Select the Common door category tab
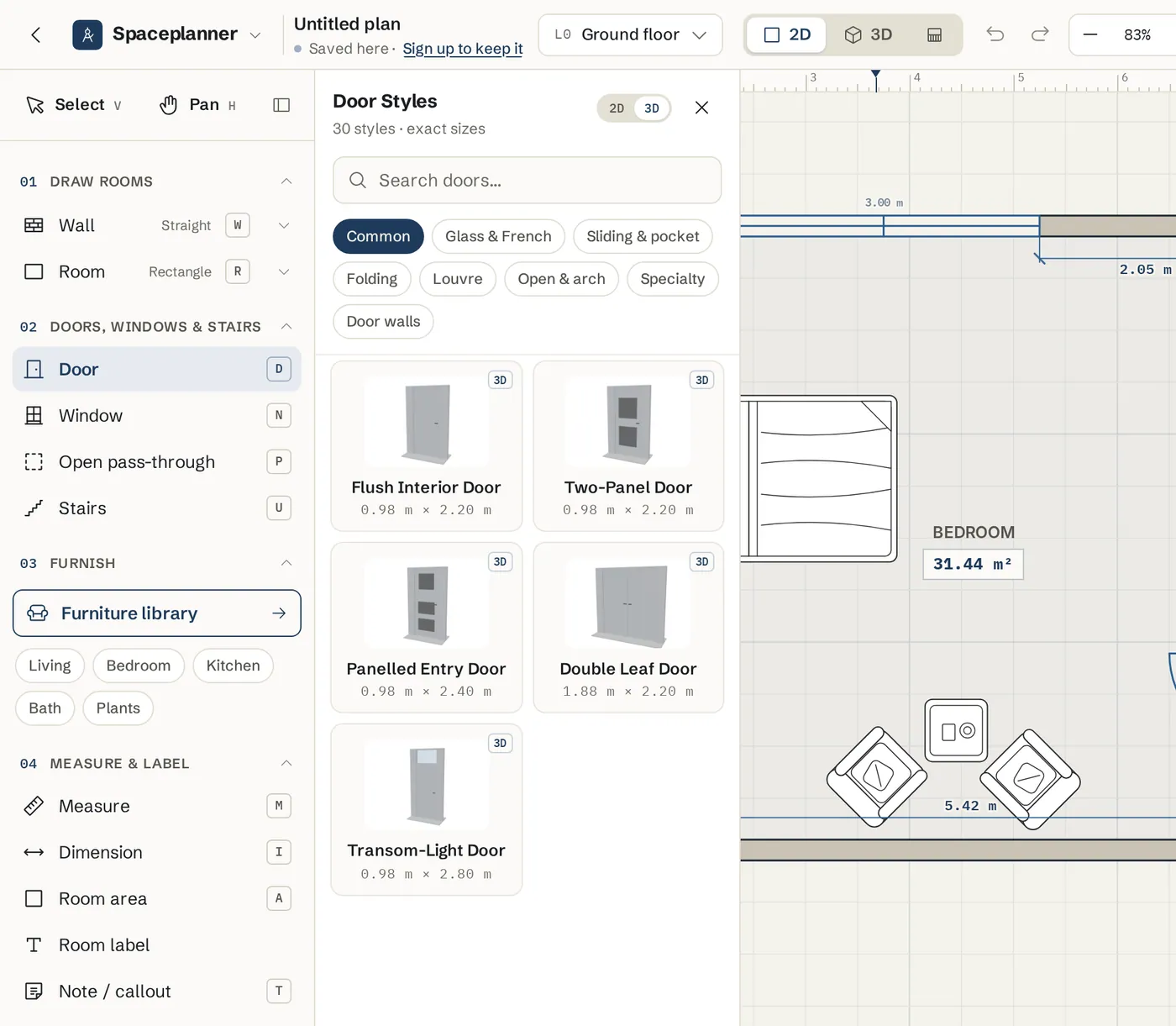The image size is (1176, 1026). tap(378, 236)
